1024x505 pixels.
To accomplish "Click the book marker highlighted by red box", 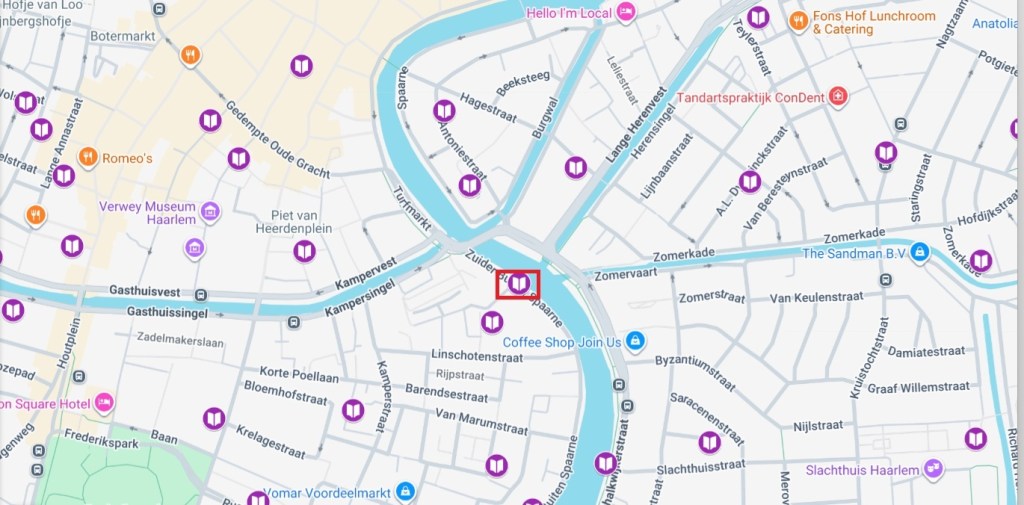I will [x=519, y=284].
